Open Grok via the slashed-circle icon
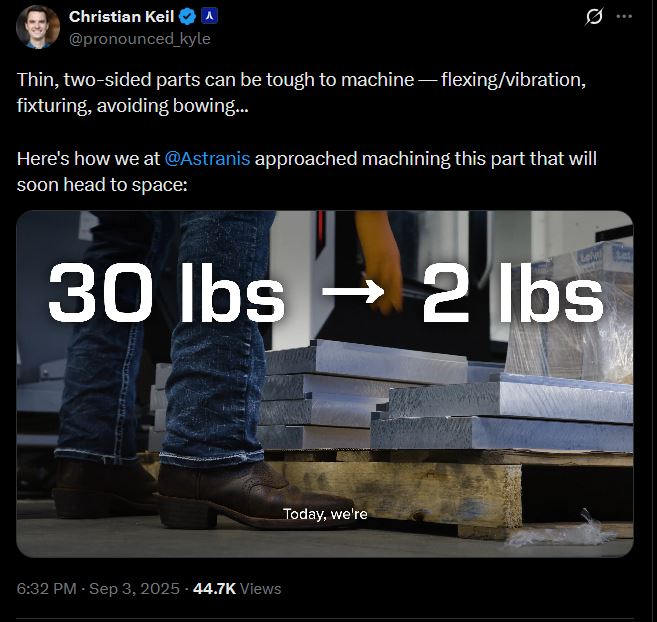657x622 pixels. [593, 17]
